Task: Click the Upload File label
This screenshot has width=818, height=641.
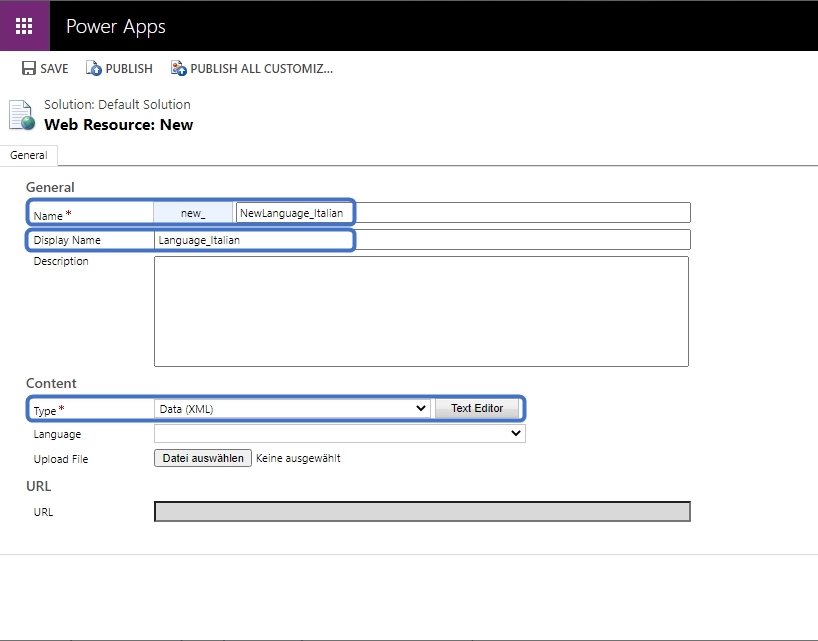Action: pos(61,459)
